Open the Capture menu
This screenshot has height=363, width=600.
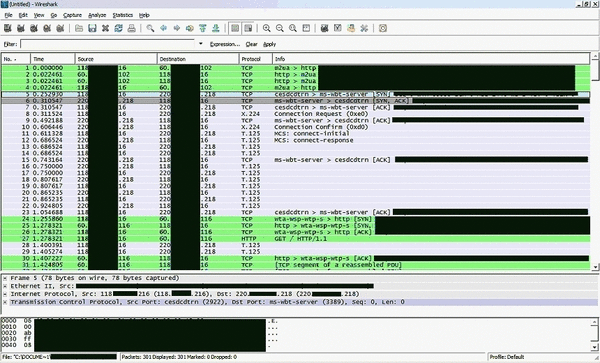[72, 15]
